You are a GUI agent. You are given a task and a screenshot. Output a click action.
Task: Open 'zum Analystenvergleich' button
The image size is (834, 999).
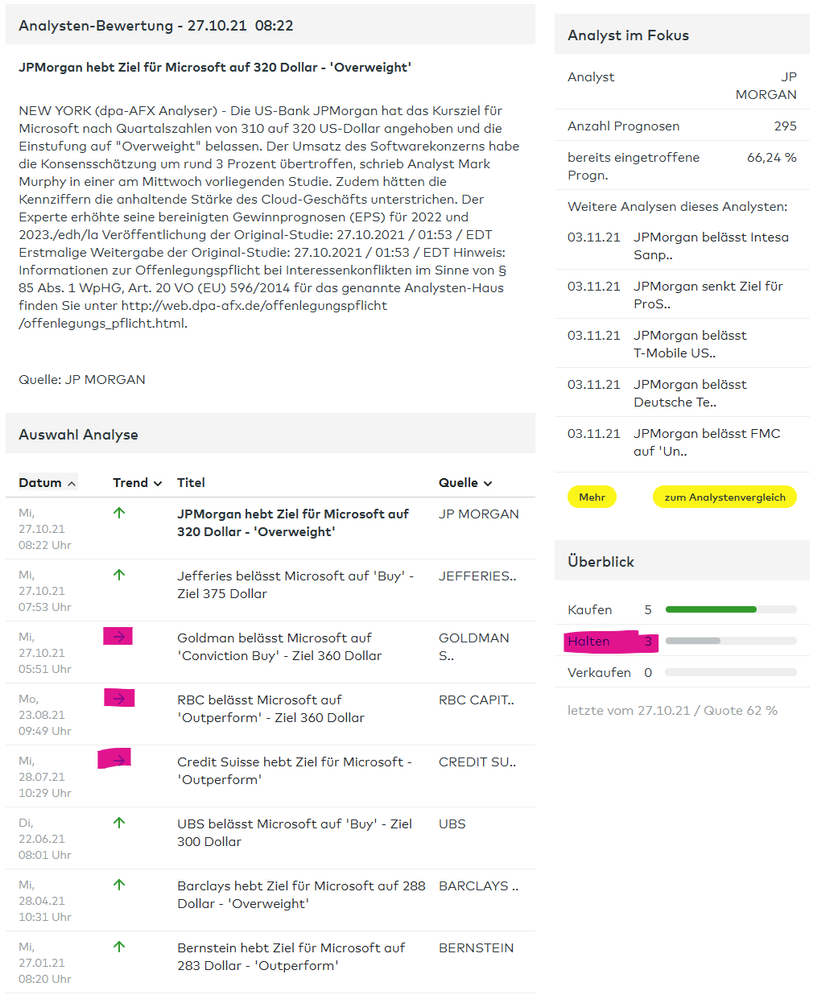(724, 497)
